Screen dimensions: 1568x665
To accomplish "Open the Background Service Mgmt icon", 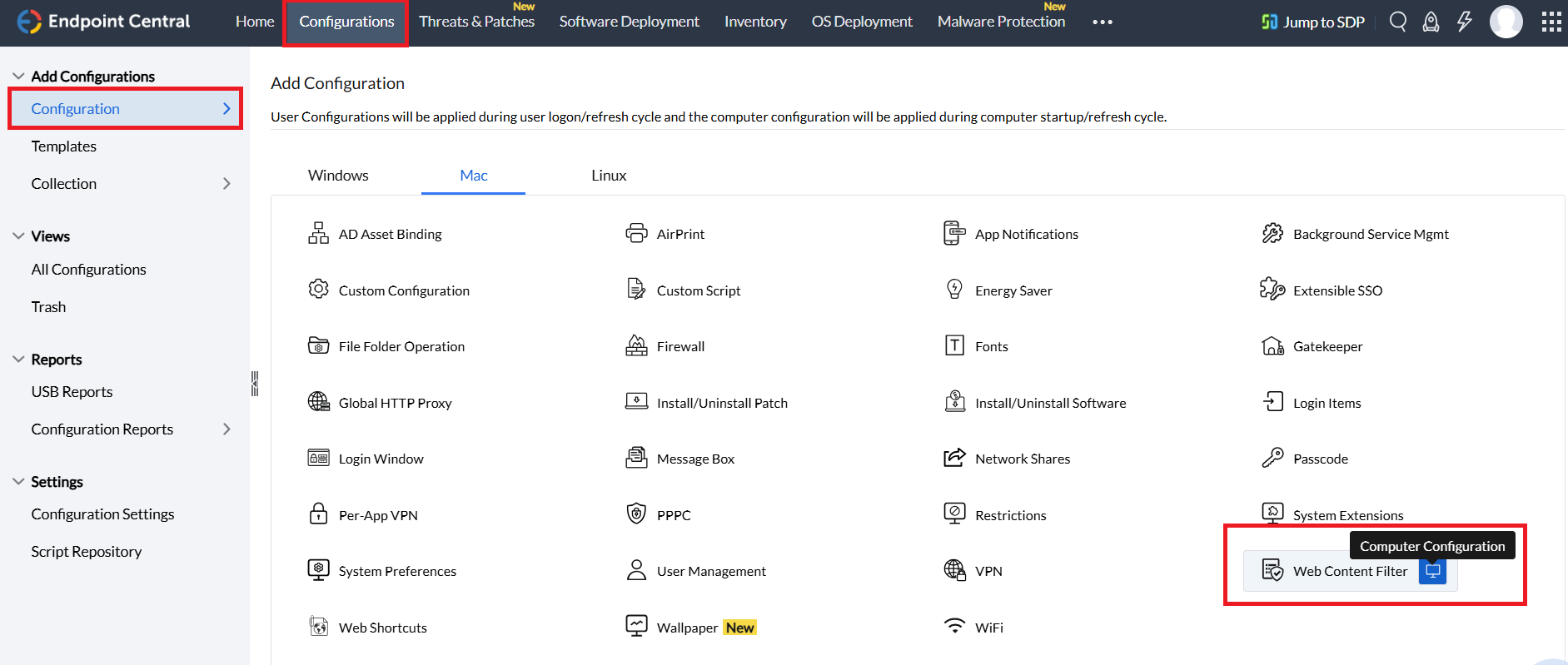I will point(1272,233).
